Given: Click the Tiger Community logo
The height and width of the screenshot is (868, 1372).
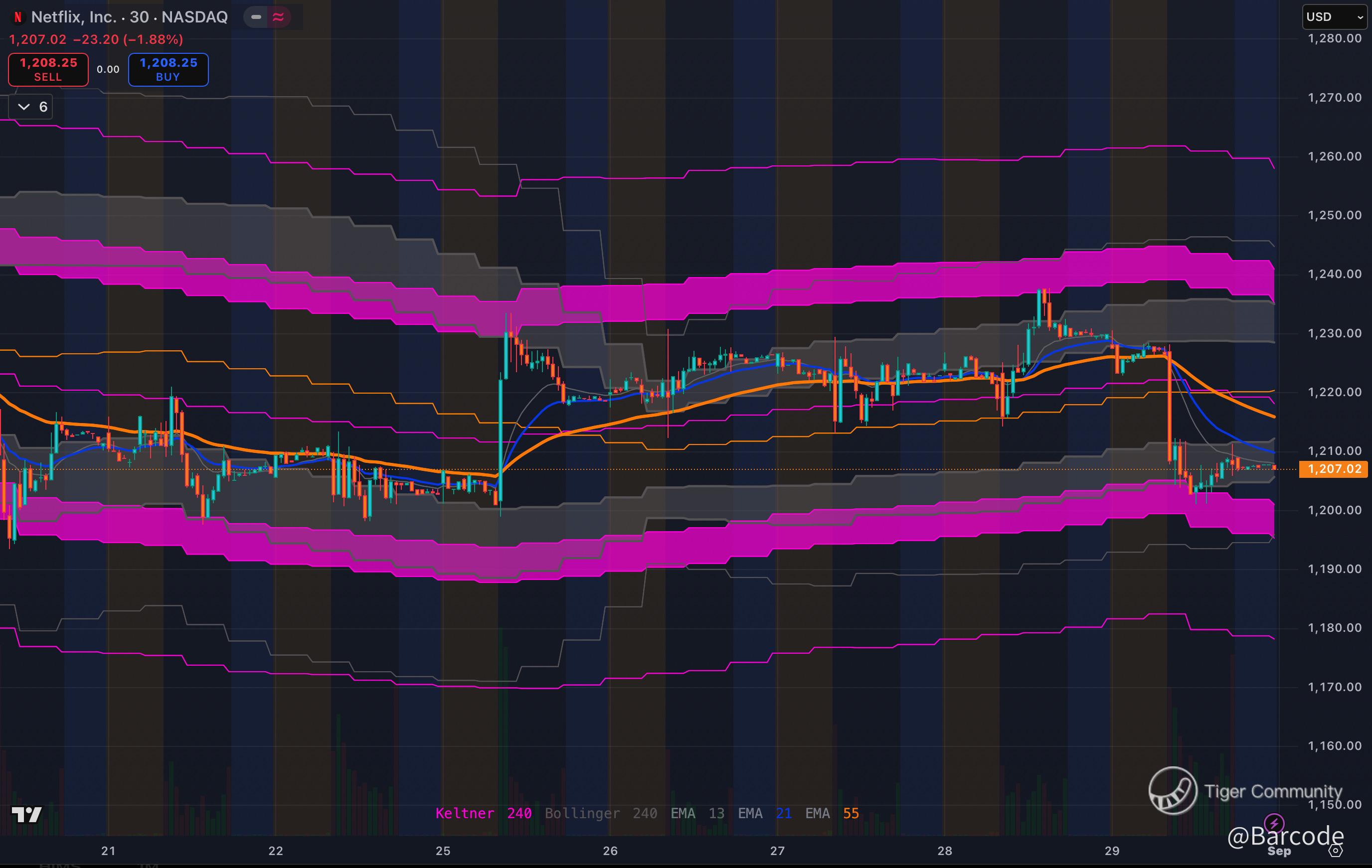Looking at the screenshot, I should [1173, 791].
